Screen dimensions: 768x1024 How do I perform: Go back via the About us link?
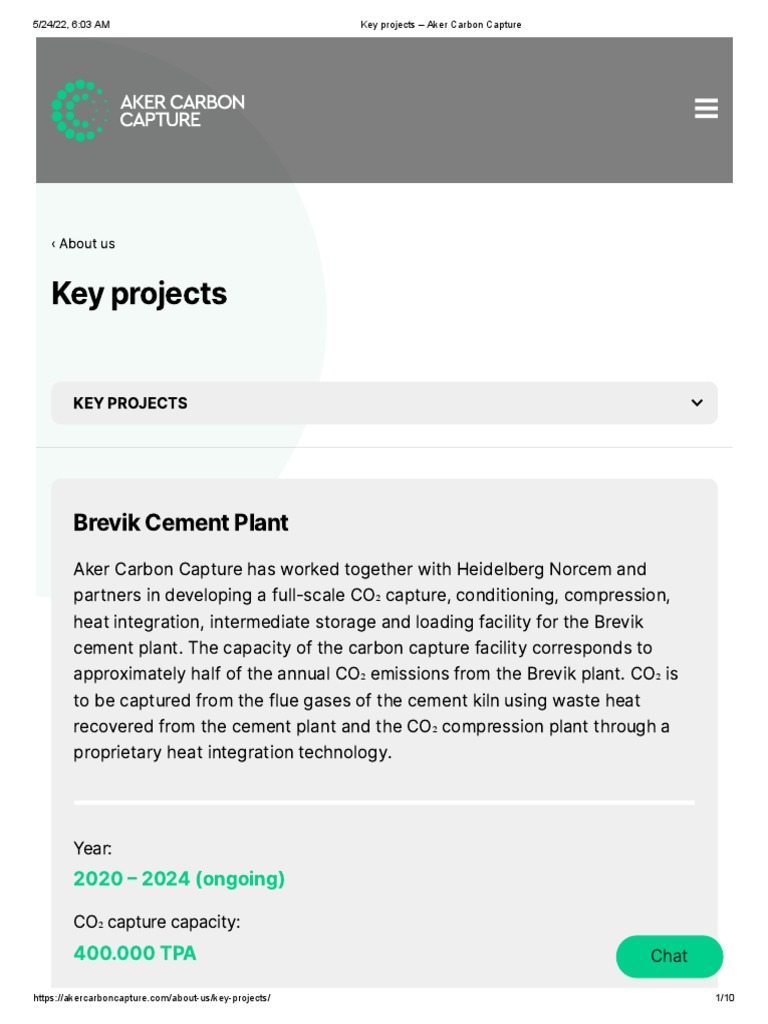[84, 244]
